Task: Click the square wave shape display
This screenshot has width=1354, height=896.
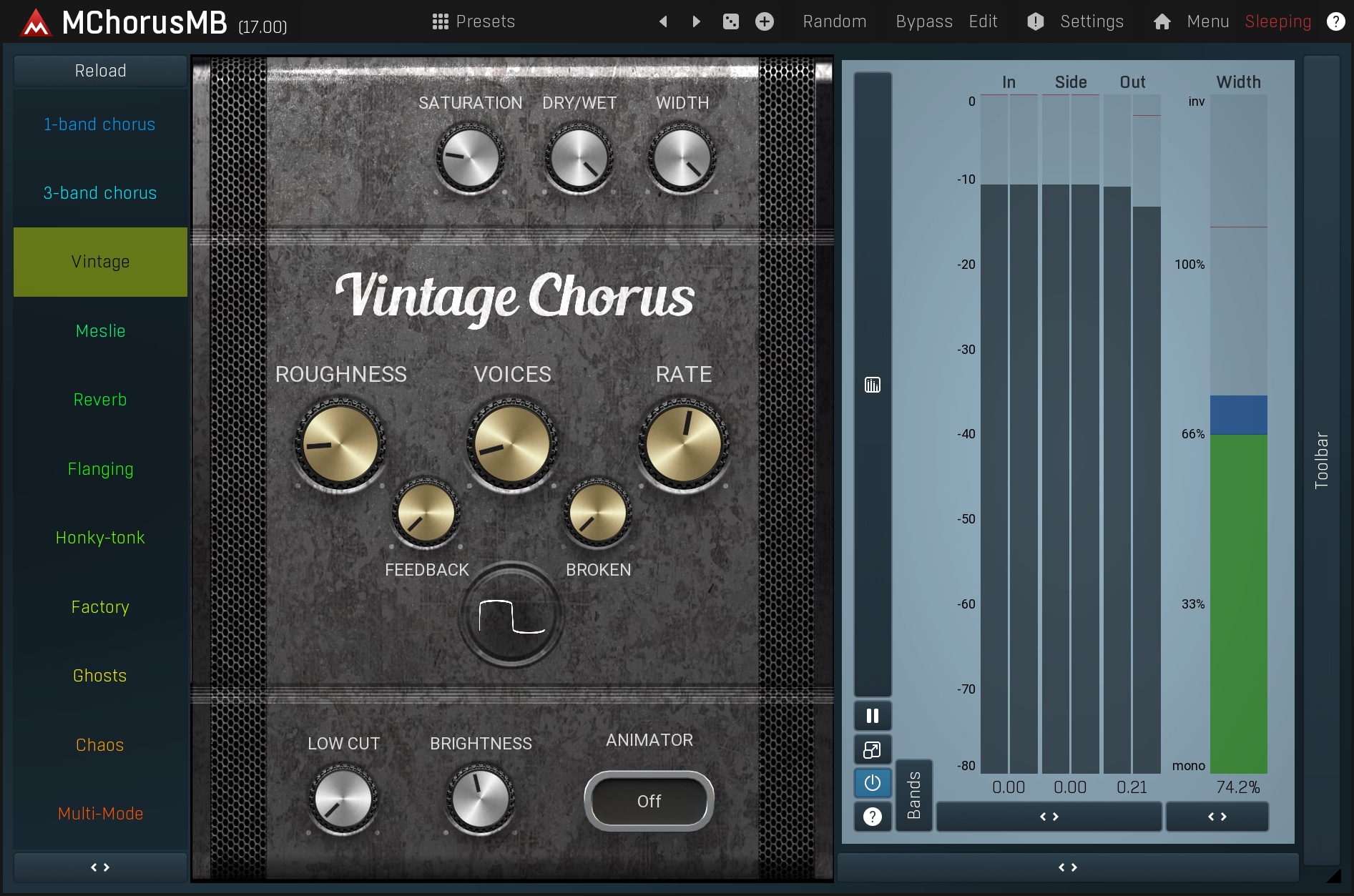Action: [511, 616]
